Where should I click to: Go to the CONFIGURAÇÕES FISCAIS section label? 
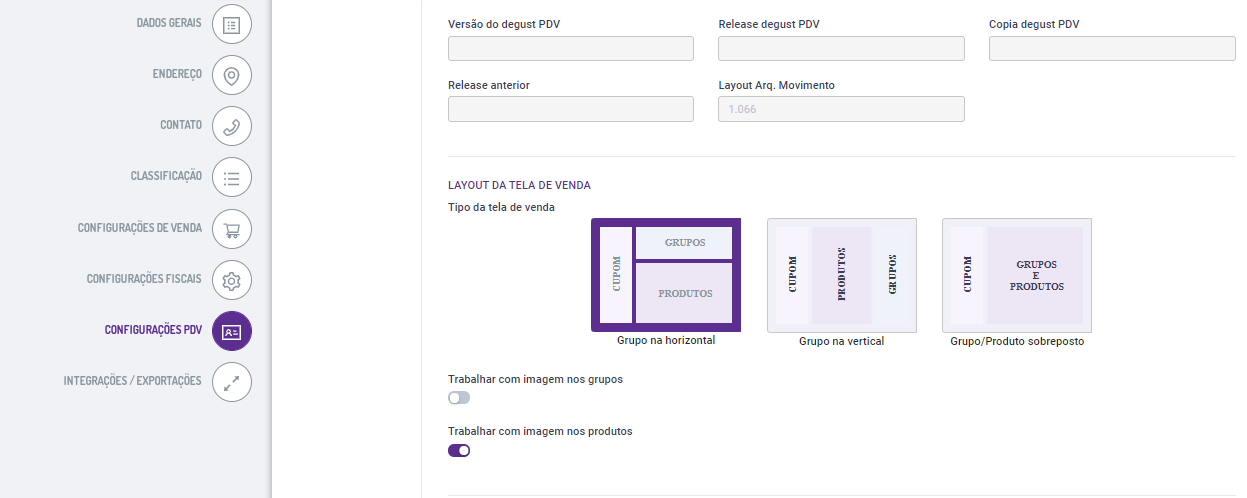144,279
